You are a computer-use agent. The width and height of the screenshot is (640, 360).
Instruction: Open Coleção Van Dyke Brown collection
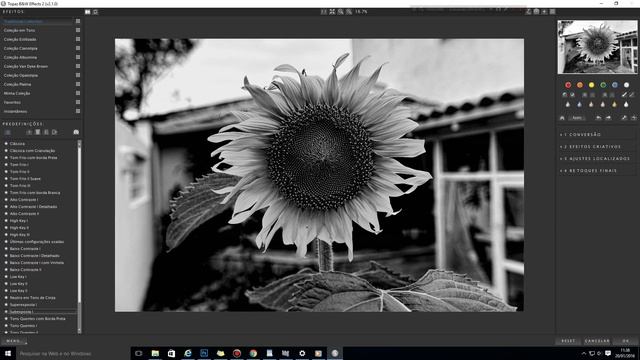pos(26,66)
